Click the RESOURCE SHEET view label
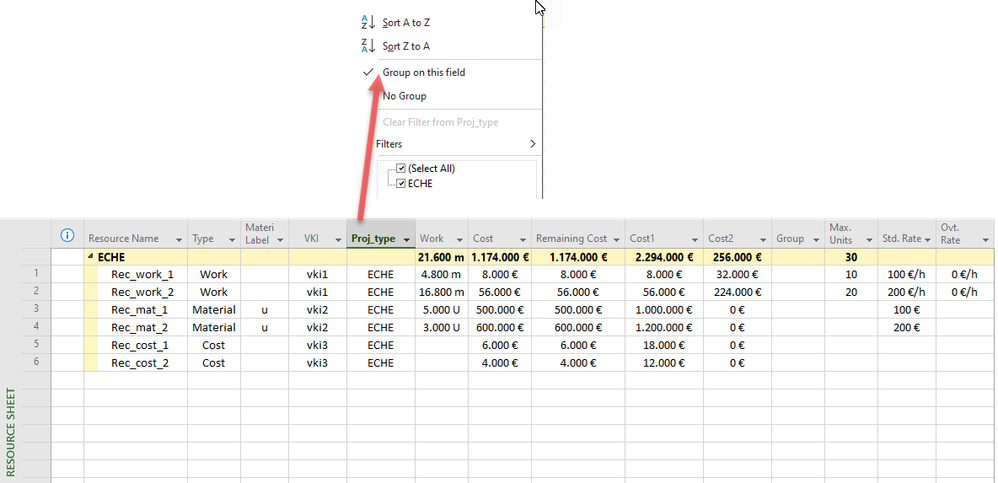Viewport: 998px width, 483px height. (10, 431)
